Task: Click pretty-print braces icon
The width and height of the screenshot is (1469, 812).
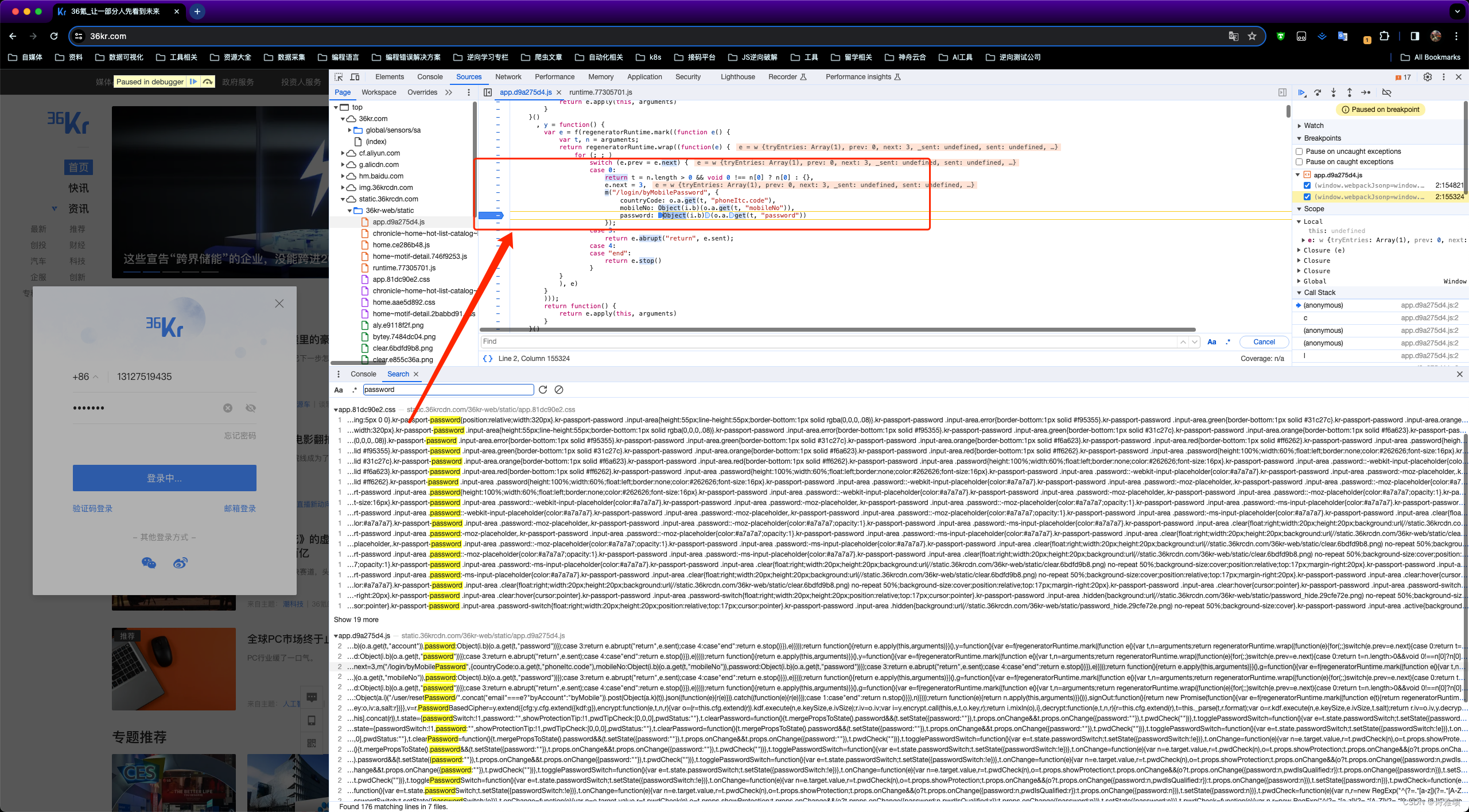Action: (488, 359)
